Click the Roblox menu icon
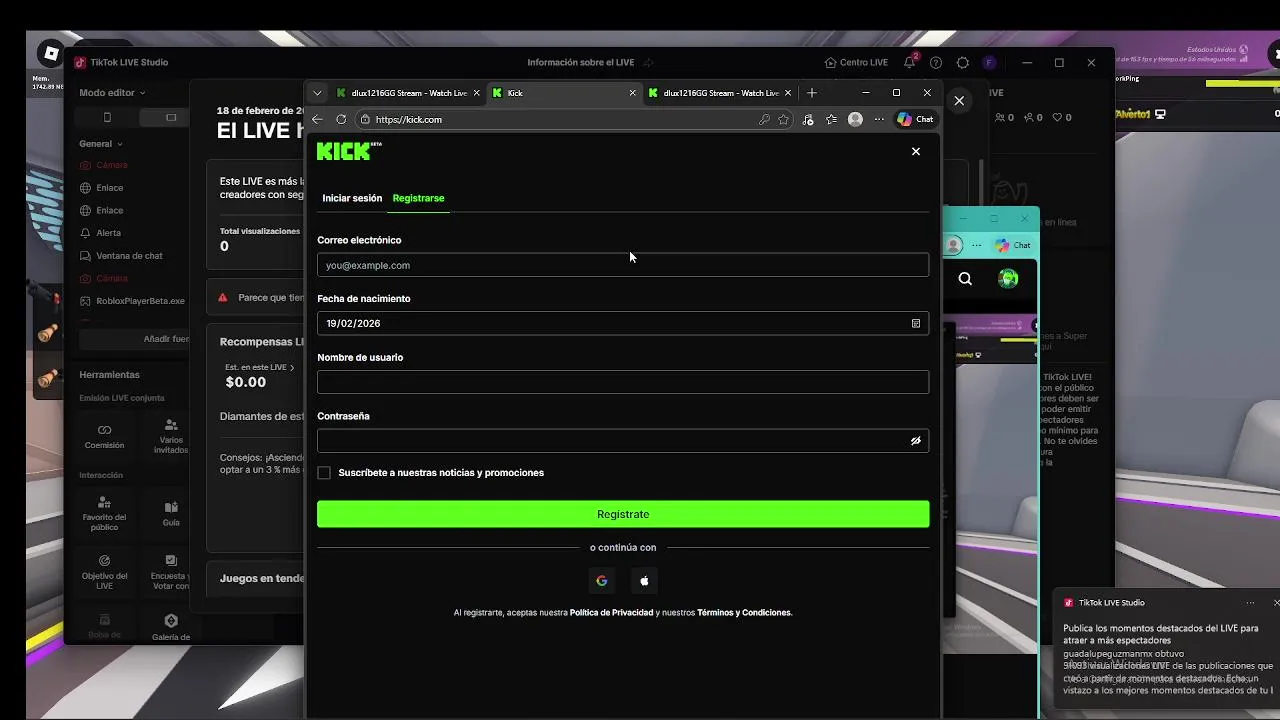The height and width of the screenshot is (720, 1280). click(x=51, y=53)
